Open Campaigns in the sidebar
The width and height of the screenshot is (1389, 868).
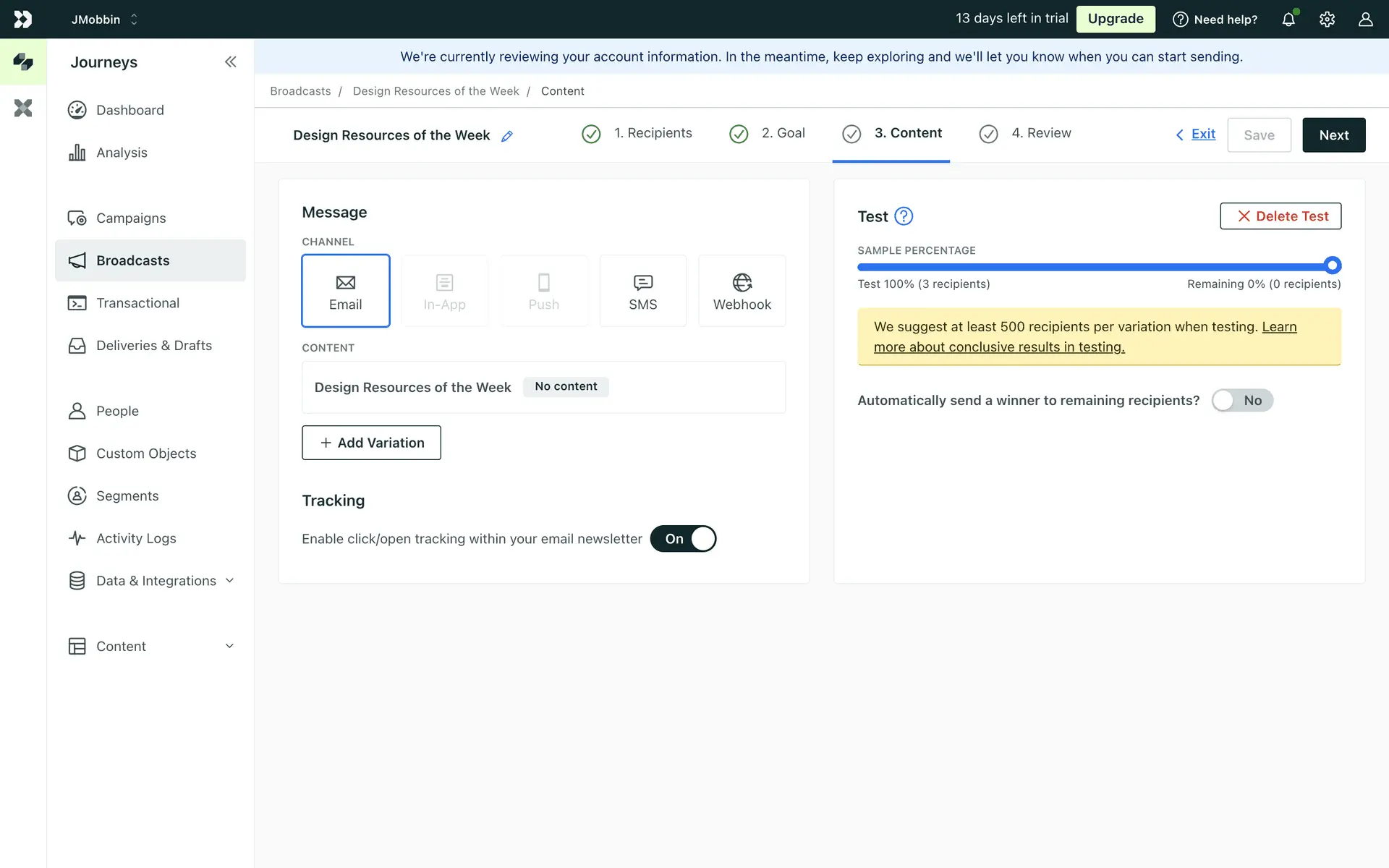point(131,218)
